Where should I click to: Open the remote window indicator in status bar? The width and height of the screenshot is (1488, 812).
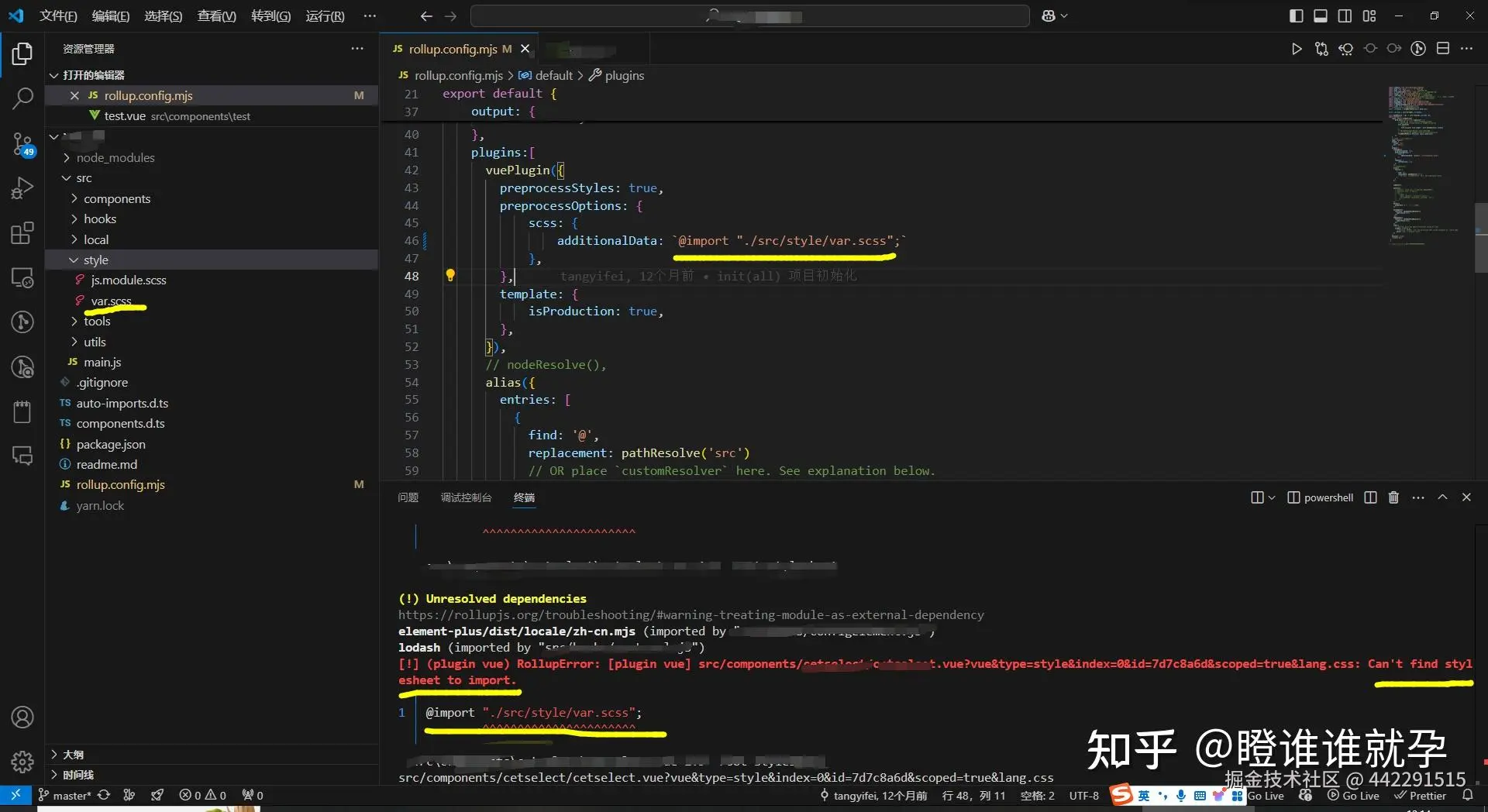[15, 795]
